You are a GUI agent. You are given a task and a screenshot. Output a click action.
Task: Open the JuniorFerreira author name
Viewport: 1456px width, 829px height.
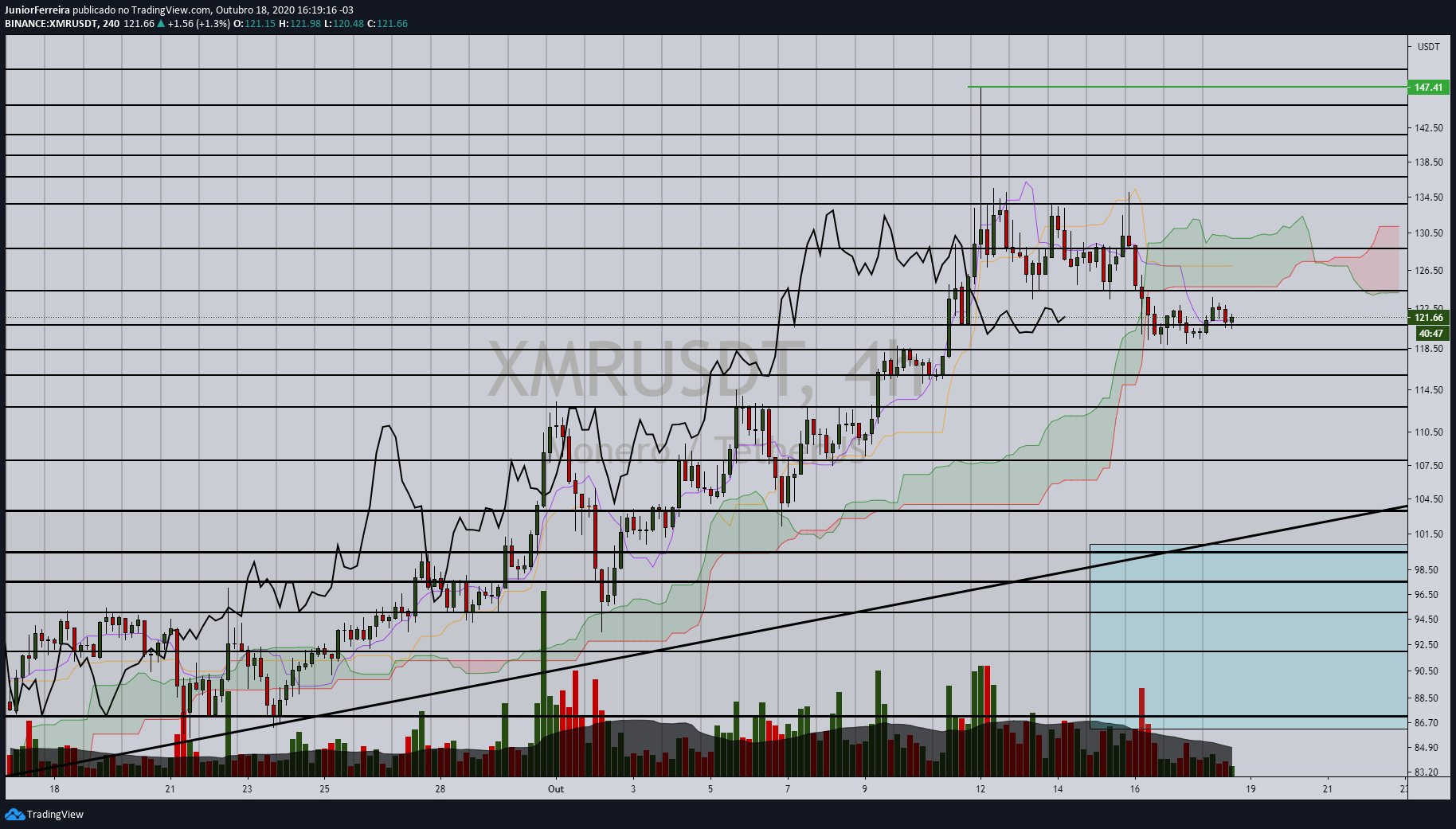click(x=37, y=10)
